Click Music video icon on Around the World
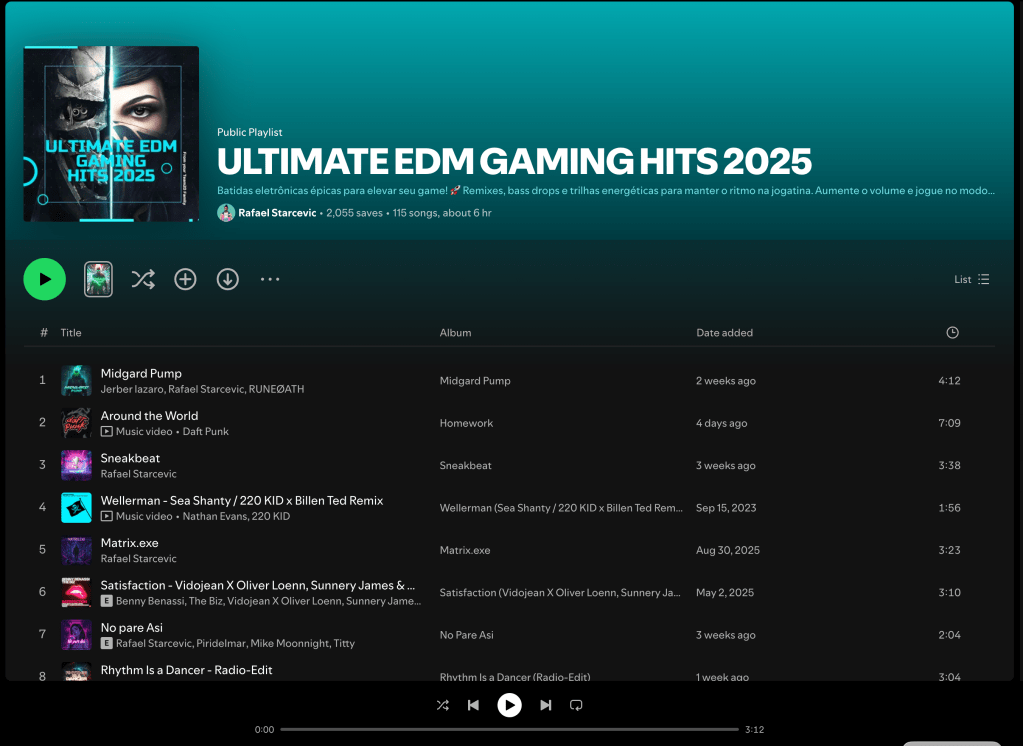The image size is (1023, 746). pos(106,431)
